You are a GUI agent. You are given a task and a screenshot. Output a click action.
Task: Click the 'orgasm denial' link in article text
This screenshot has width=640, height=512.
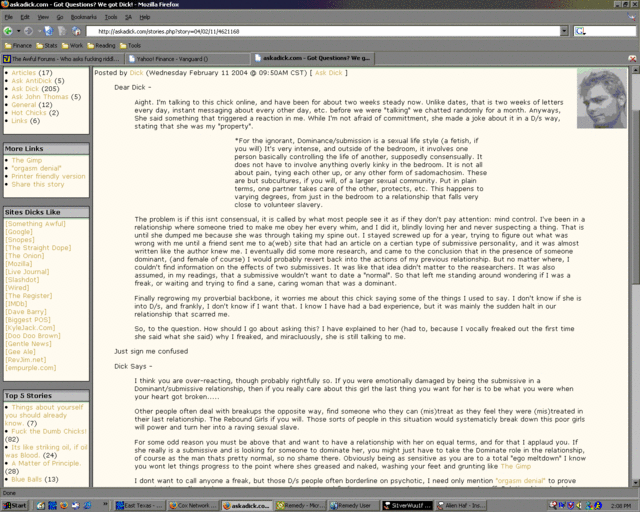(520, 481)
